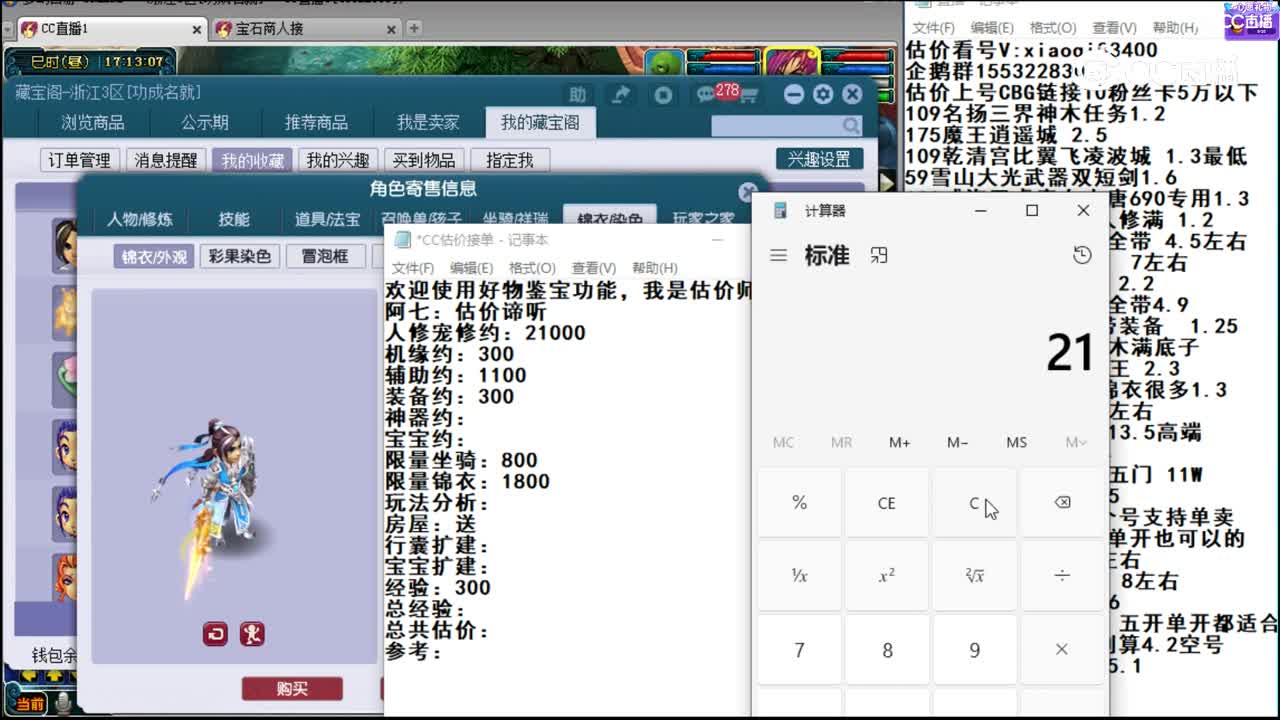Open the 指定我 sub-tab
1280x720 pixels.
(x=510, y=160)
